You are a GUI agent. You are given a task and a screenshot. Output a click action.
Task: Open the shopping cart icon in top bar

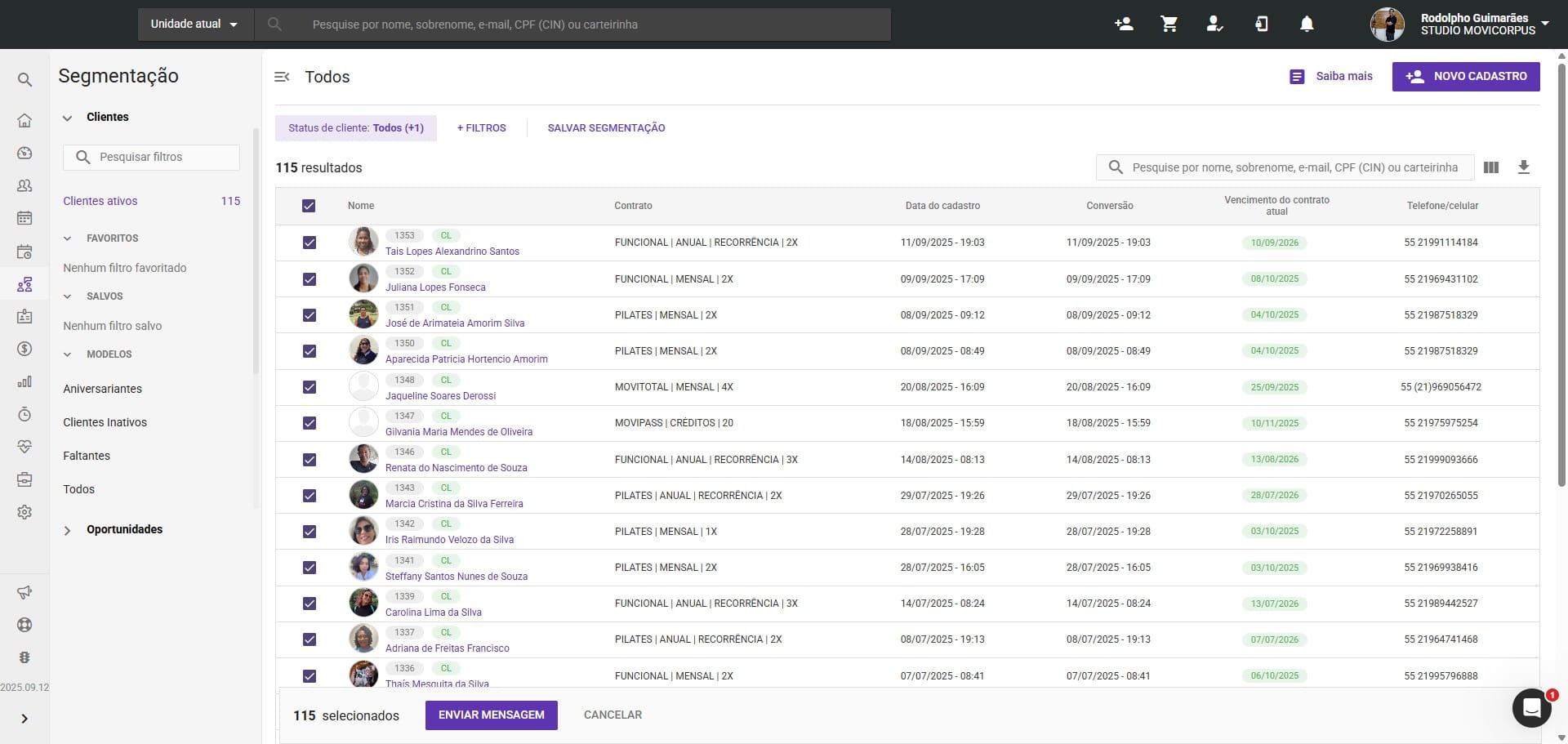pos(1169,25)
